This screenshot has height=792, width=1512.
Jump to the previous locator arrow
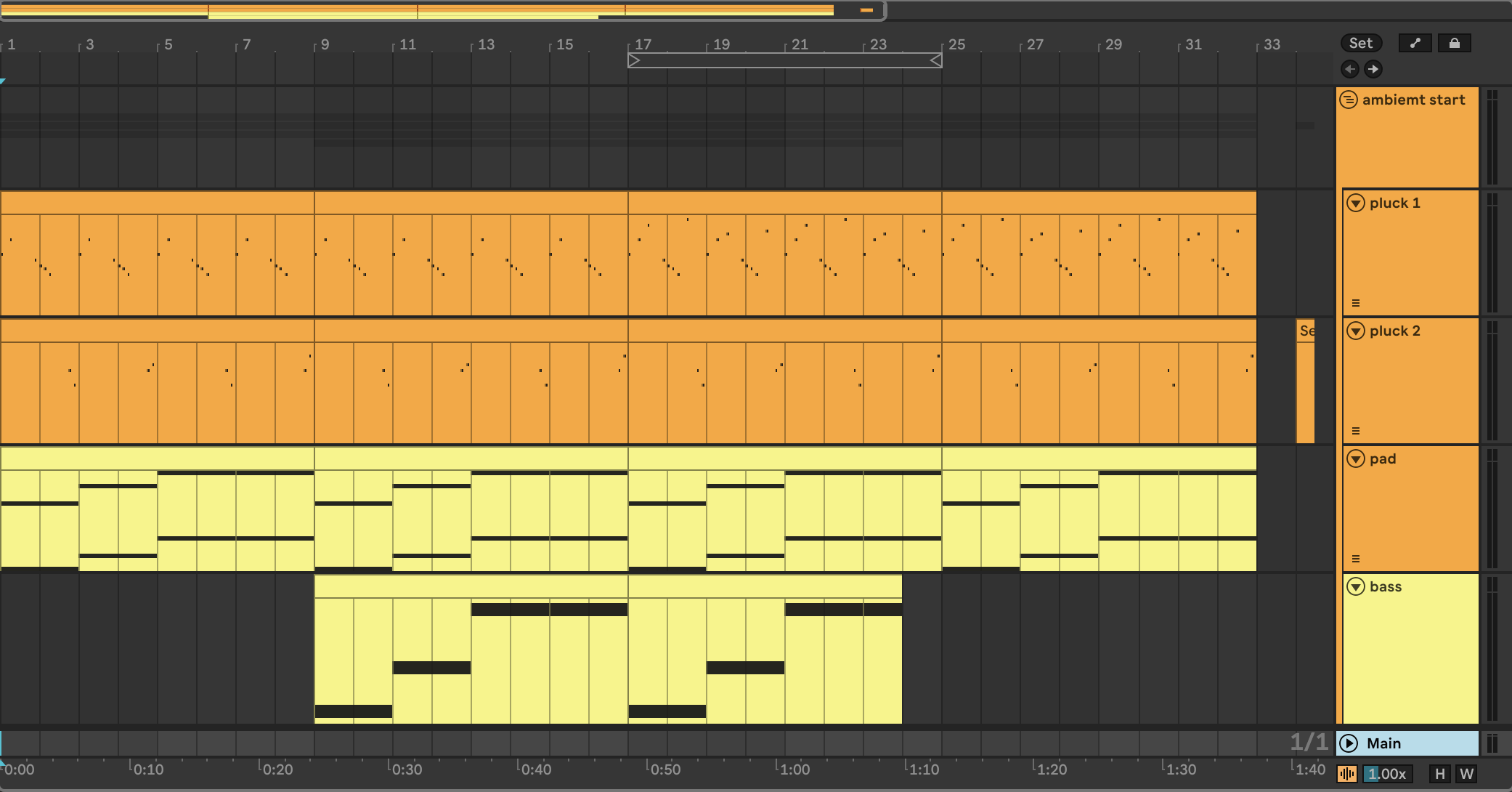(x=1350, y=69)
